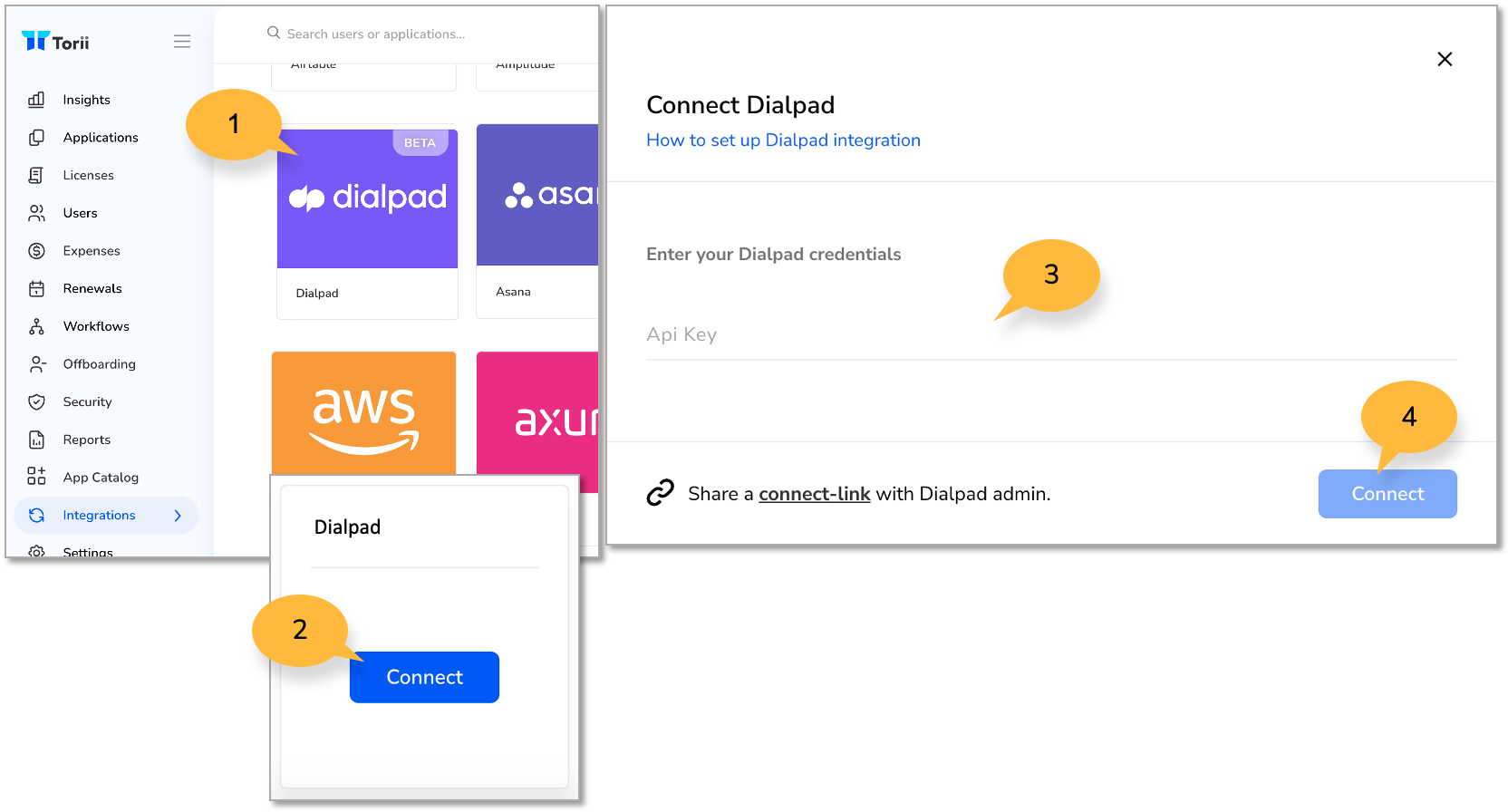This screenshot has width=1508, height=812.
Task: Open How to set up Dialpad integration link
Action: (x=783, y=140)
